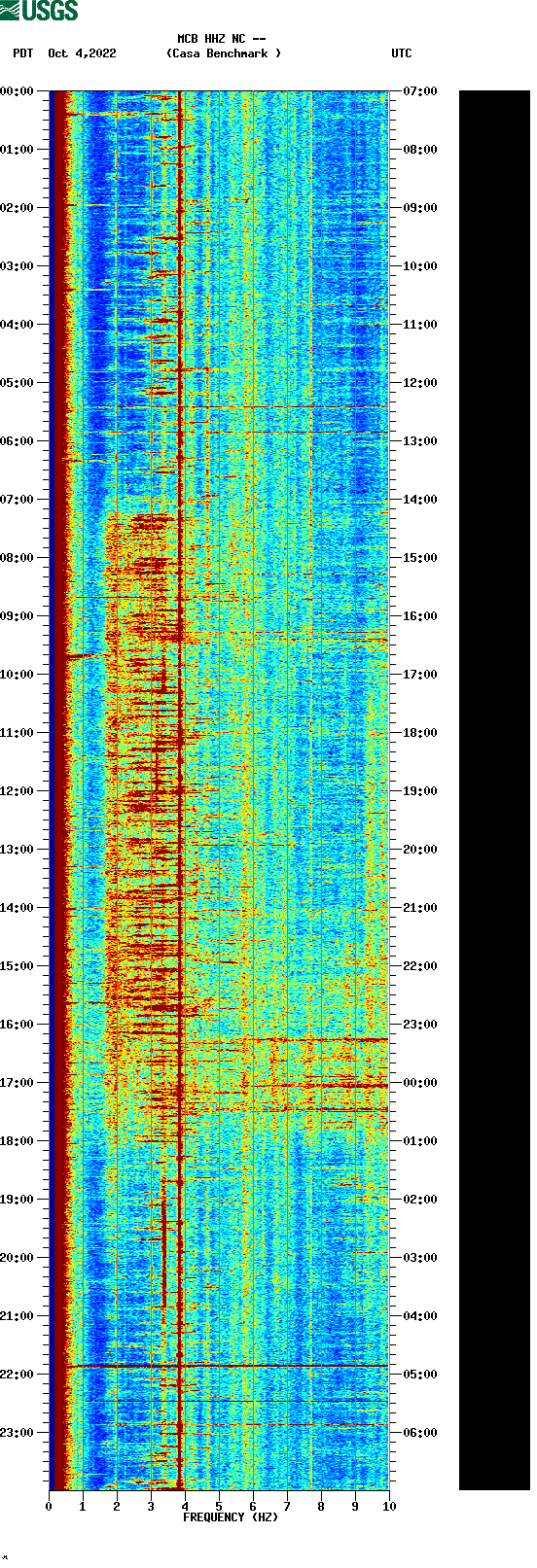
Task: Click the PDT time label '12:00'
Action: pyautogui.click(x=17, y=791)
